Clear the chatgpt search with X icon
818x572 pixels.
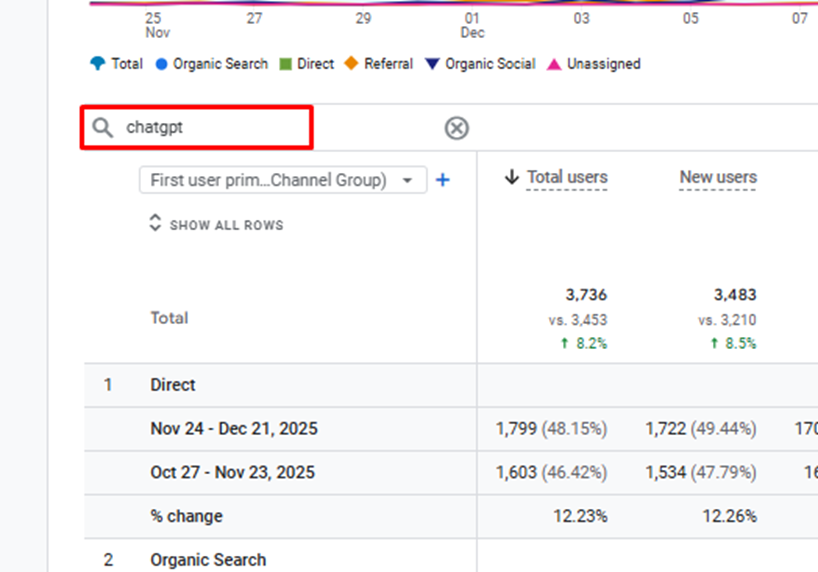click(x=456, y=128)
